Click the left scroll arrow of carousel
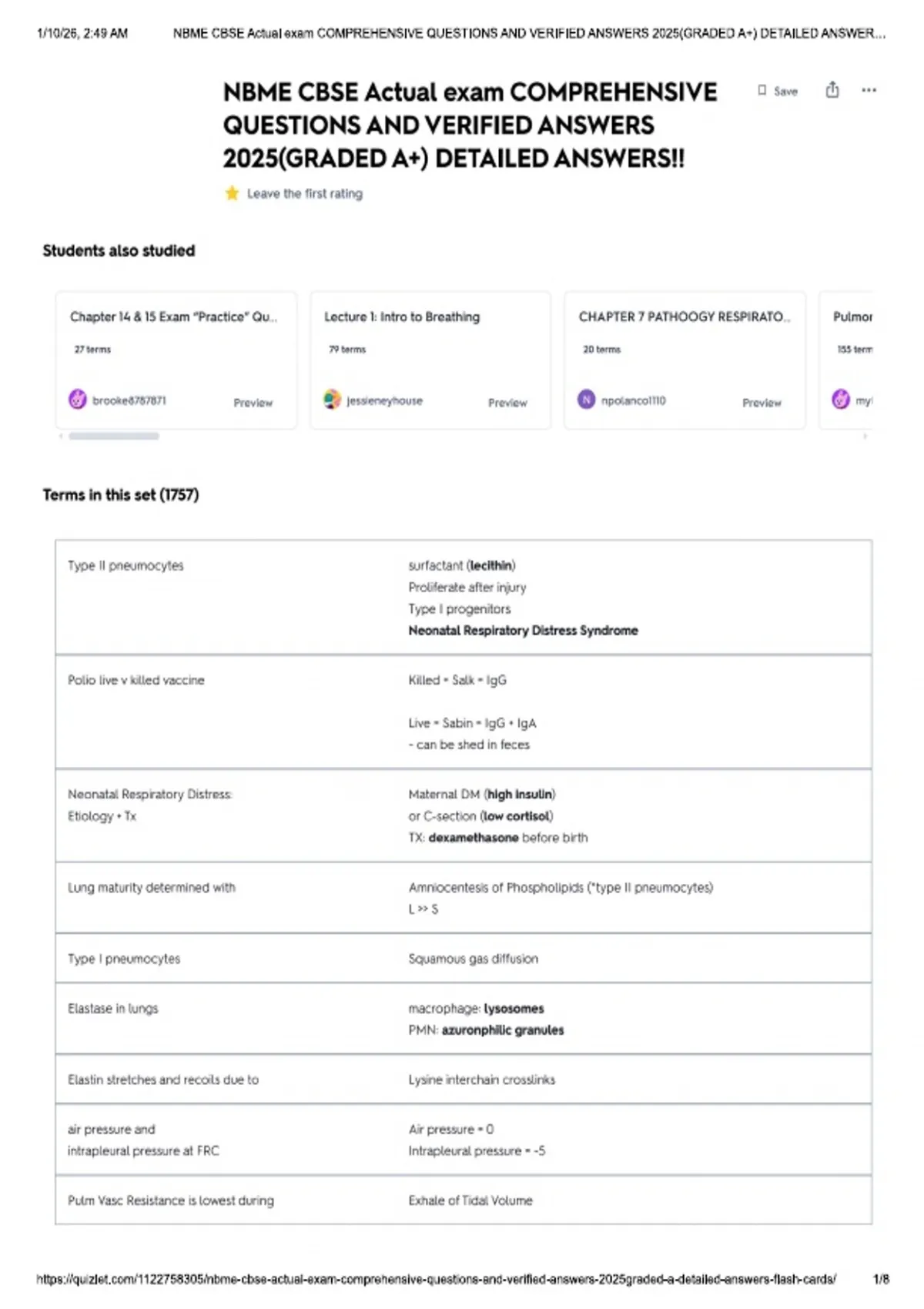 click(61, 436)
